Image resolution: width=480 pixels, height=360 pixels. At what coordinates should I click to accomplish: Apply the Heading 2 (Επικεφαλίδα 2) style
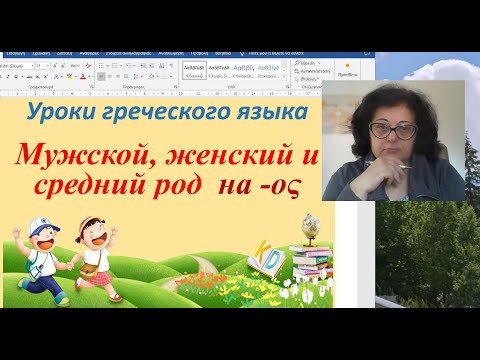click(268, 70)
